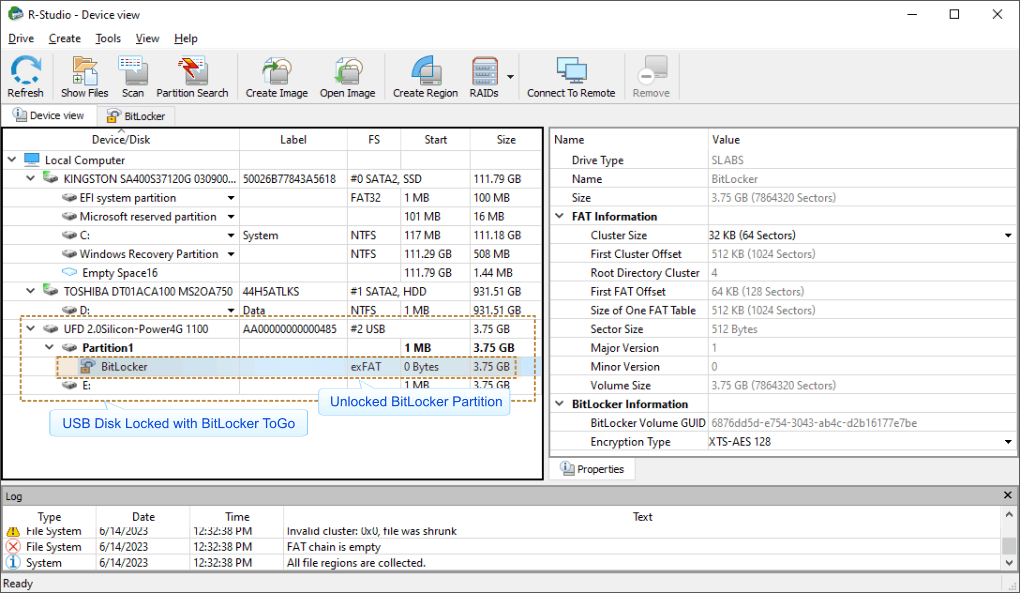Click the Open Image toolbar icon
Image resolution: width=1020 pixels, height=593 pixels.
pyautogui.click(x=347, y=77)
